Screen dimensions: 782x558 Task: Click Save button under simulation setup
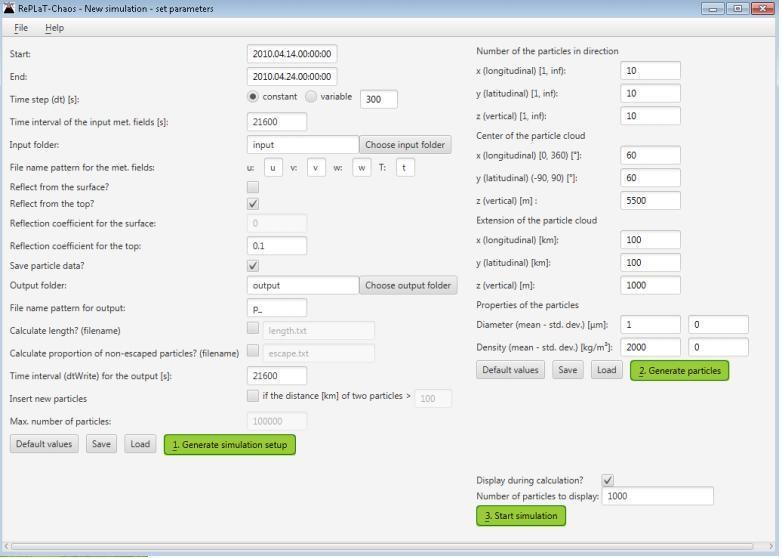point(101,444)
